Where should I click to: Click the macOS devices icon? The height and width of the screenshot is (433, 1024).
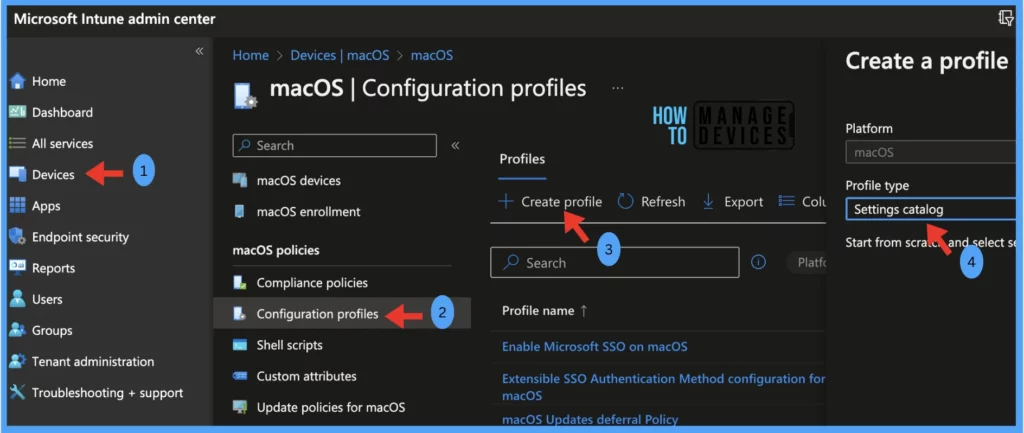click(x=240, y=180)
